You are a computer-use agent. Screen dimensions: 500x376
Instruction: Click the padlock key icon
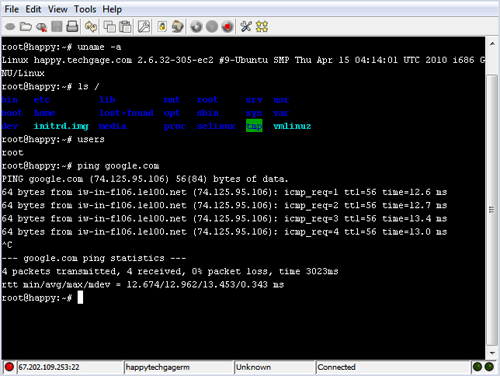[162, 26]
